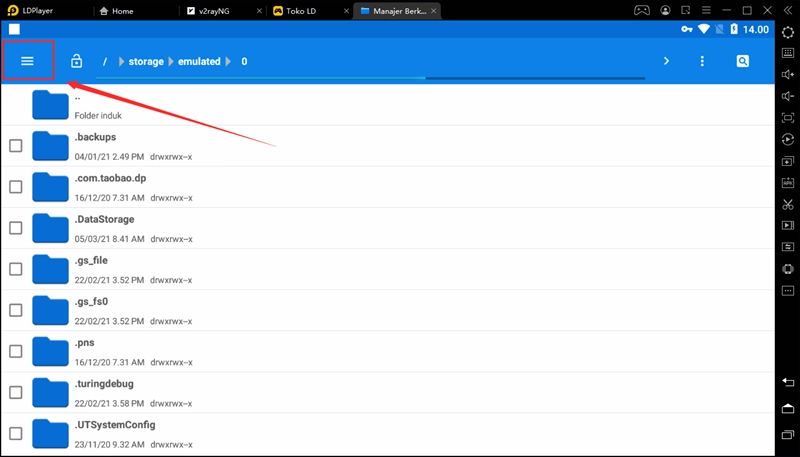This screenshot has width=800, height=457.
Task: Click the .com.taobao.dp folder icon
Action: pos(50,187)
